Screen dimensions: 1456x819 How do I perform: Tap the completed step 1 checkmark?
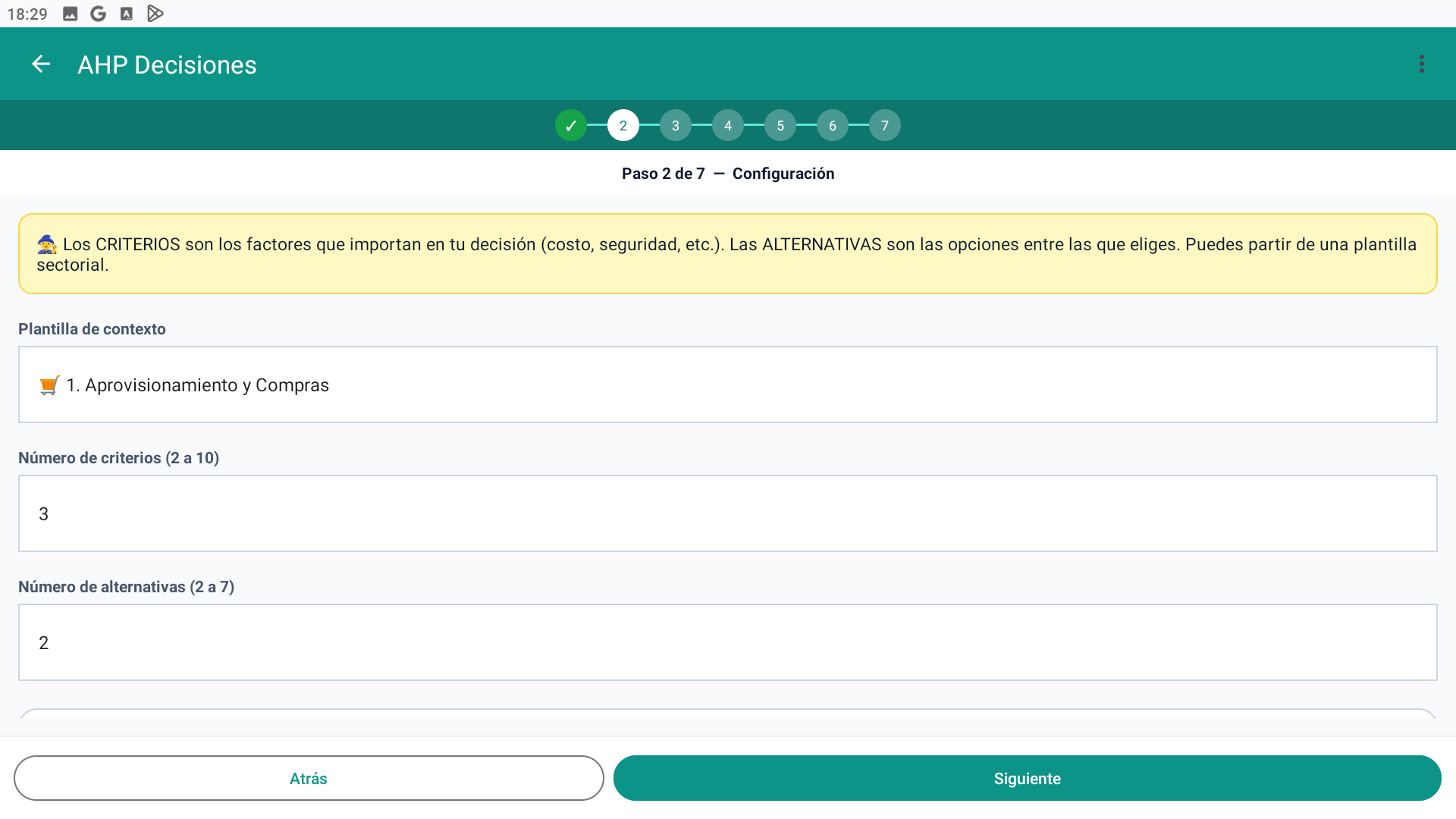pos(571,125)
